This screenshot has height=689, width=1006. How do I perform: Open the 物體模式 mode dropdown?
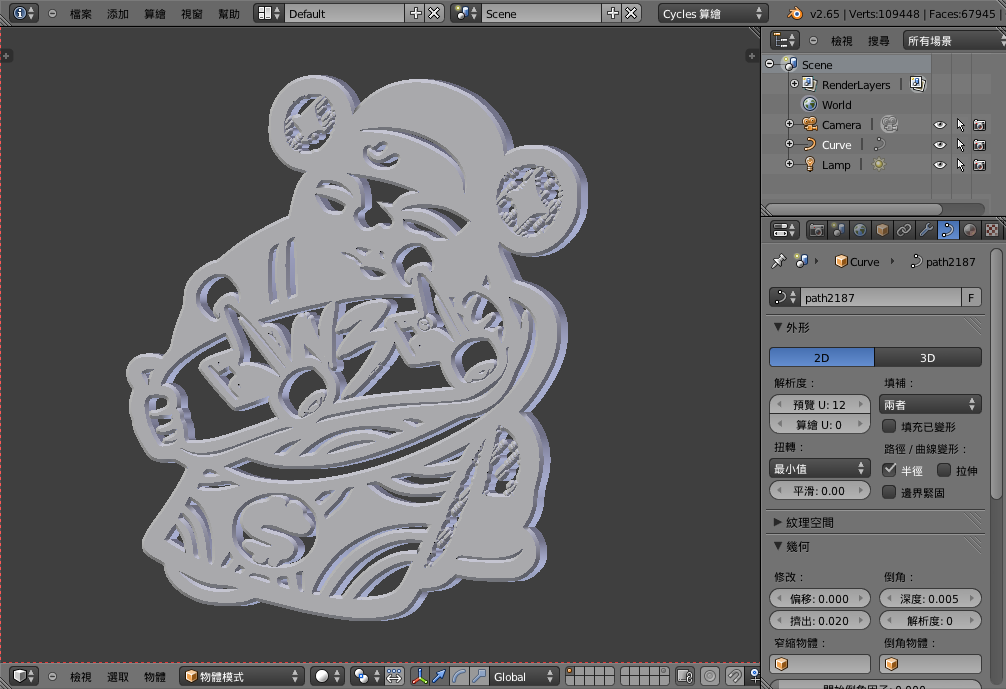tap(241, 676)
